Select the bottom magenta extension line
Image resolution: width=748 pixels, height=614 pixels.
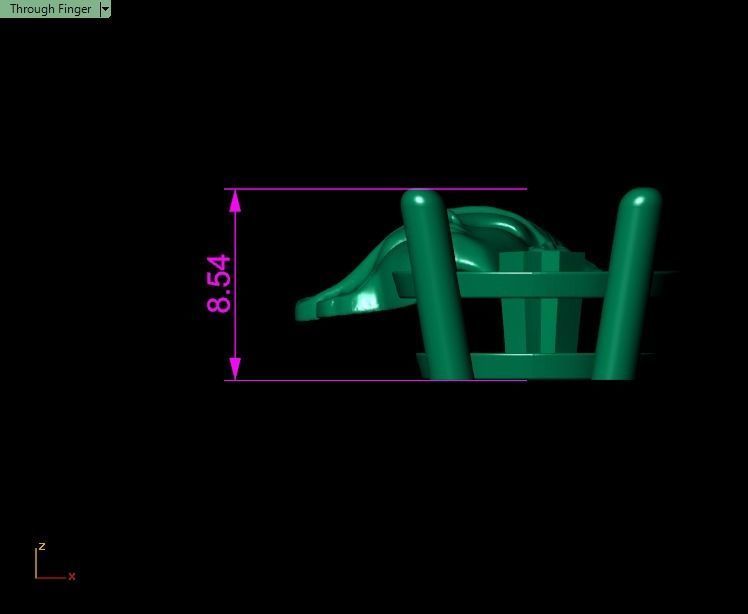[375, 381]
